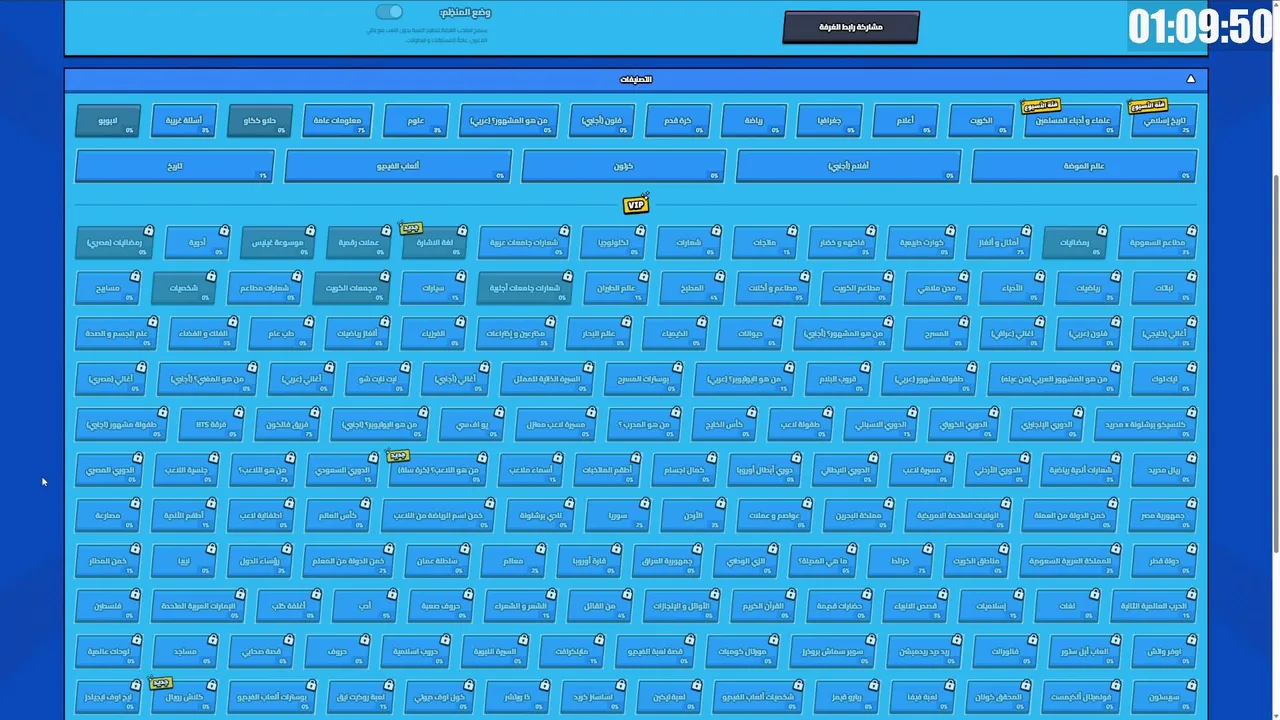Open the locked لغة الاشارة category

(434, 243)
